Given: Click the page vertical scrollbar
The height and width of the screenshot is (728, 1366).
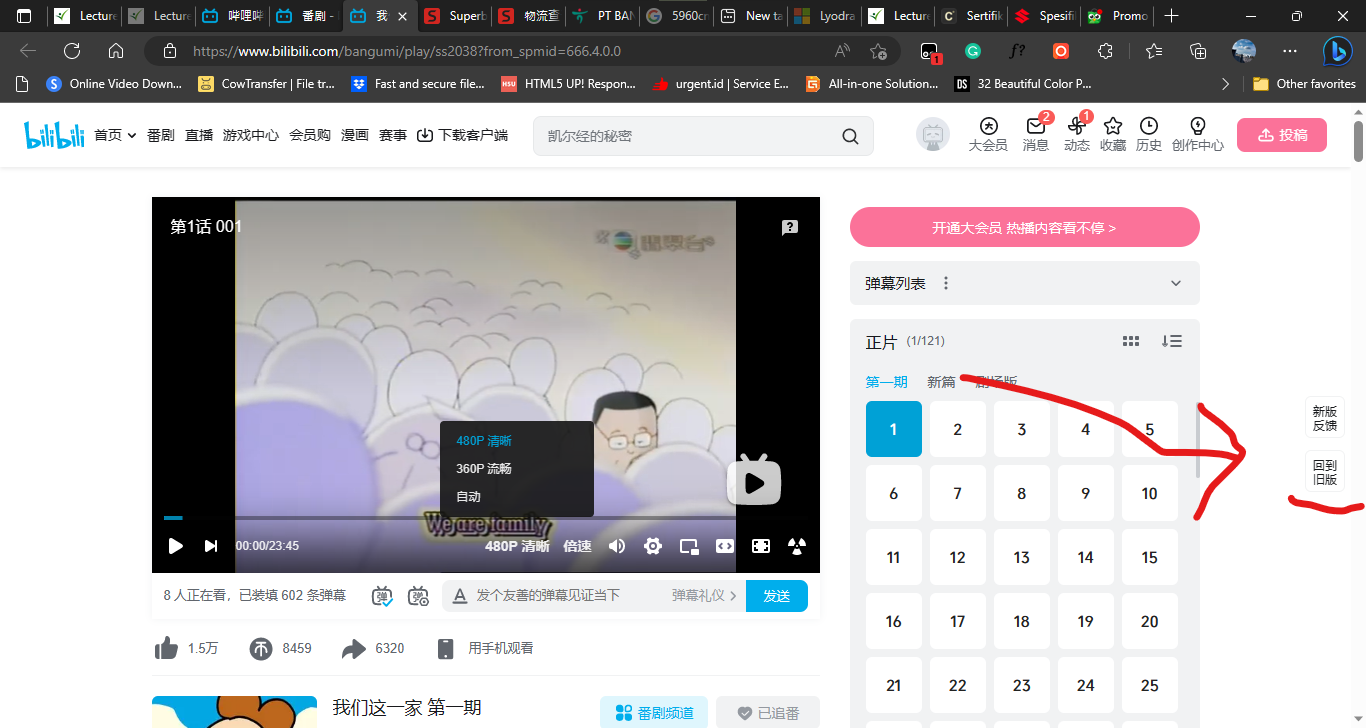Looking at the screenshot, I should click(x=1358, y=142).
